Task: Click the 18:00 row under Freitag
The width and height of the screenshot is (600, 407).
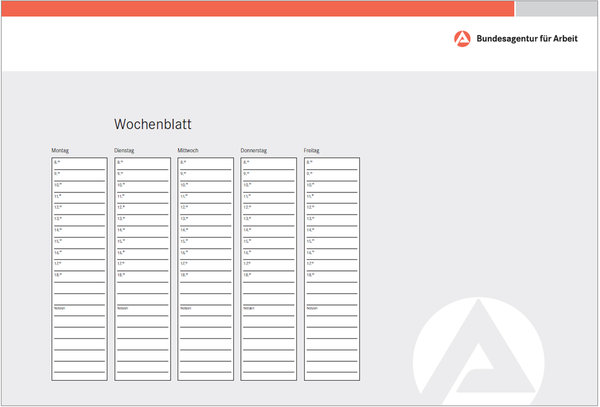Action: click(331, 275)
